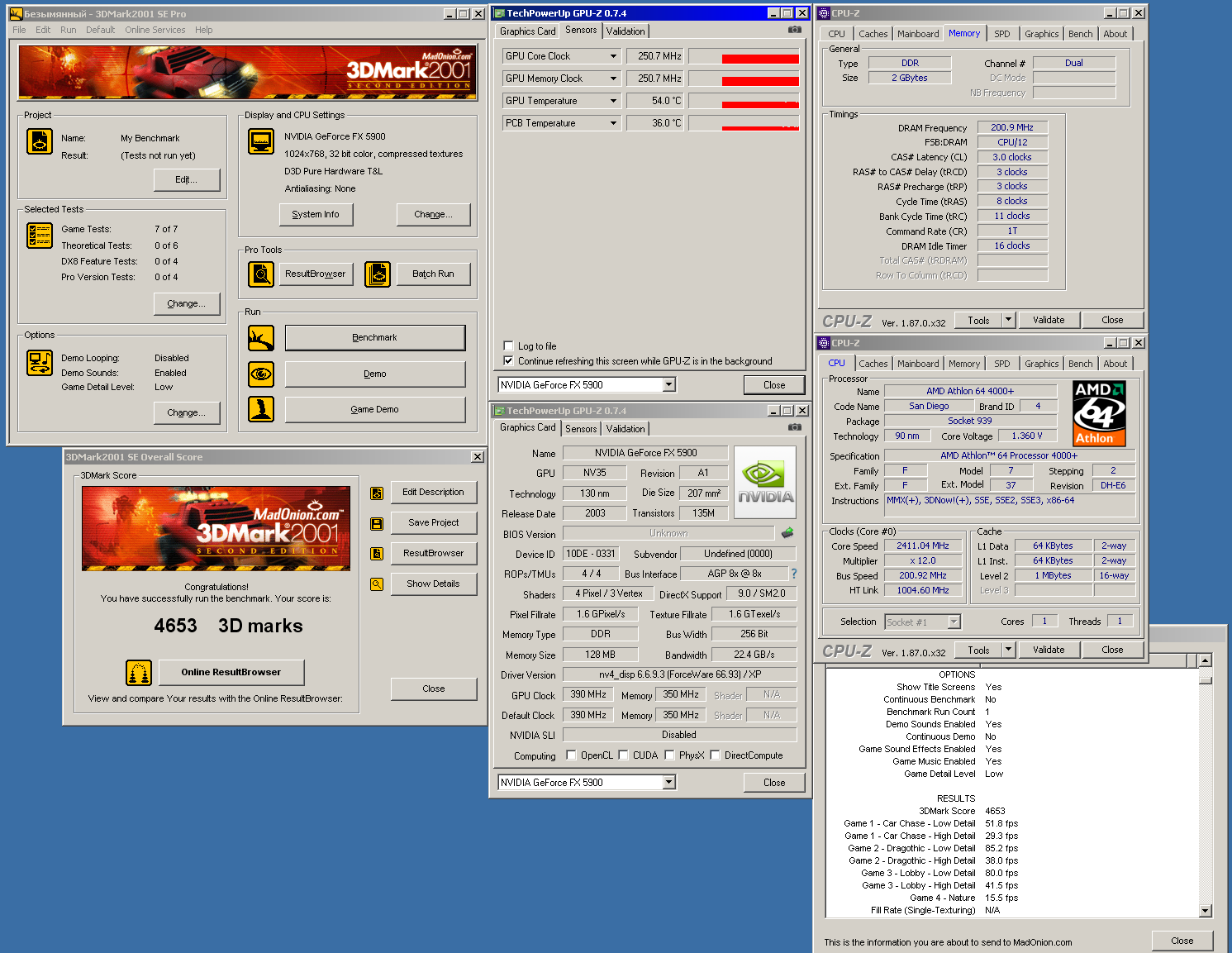Image resolution: width=1232 pixels, height=953 pixels.
Task: Open the GPU selector in GPU-Z Sensors window
Action: point(669,385)
